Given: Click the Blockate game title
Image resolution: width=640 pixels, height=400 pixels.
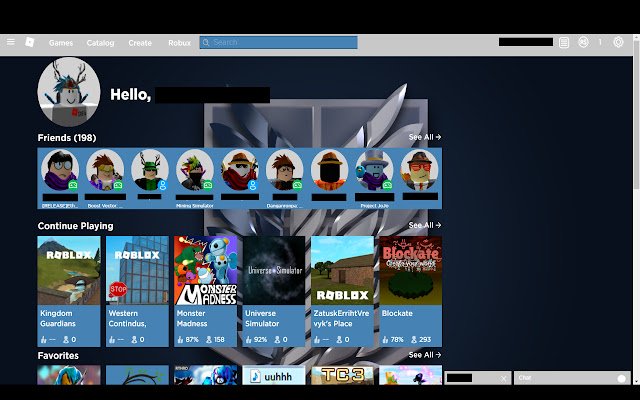Looking at the screenshot, I should pyautogui.click(x=397, y=313).
